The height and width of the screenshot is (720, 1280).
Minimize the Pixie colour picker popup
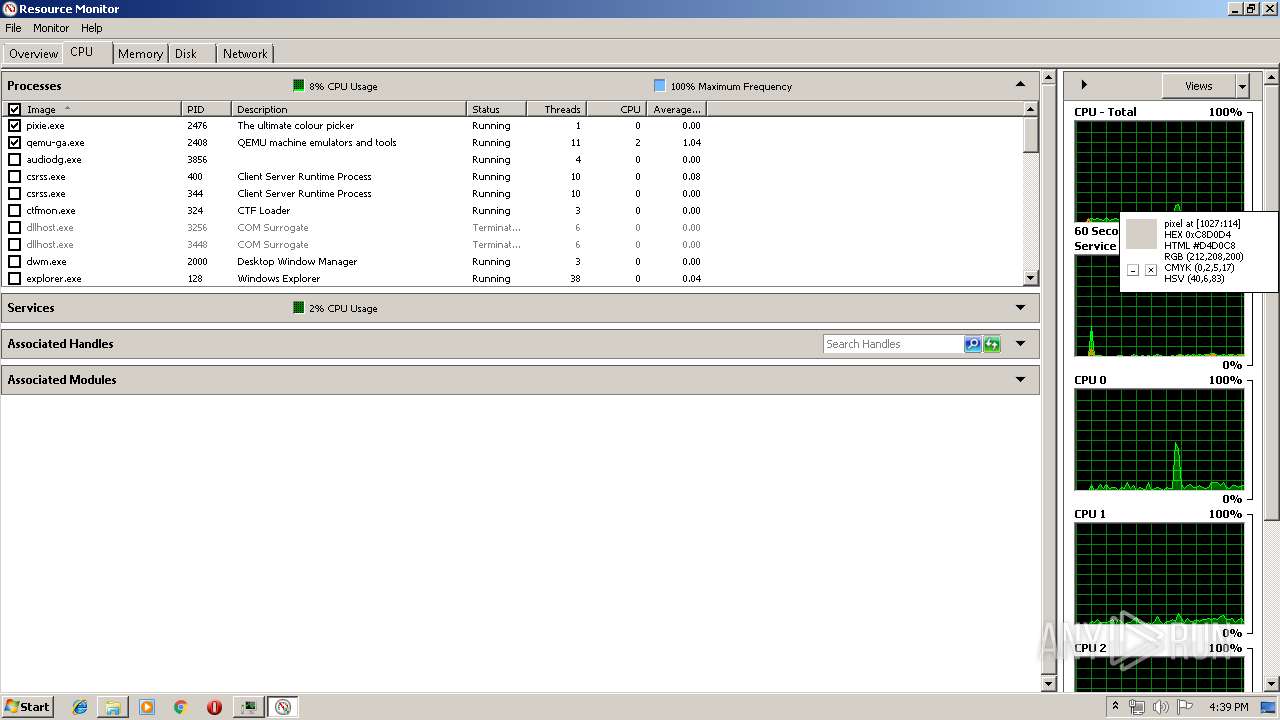(1133, 270)
